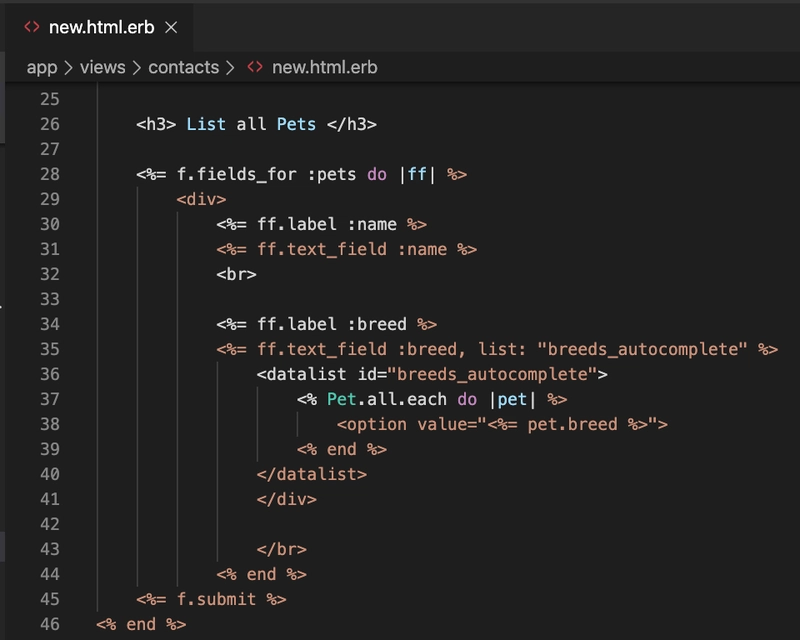Click new.html.erb in the breadcrumb path

pyautogui.click(x=324, y=67)
